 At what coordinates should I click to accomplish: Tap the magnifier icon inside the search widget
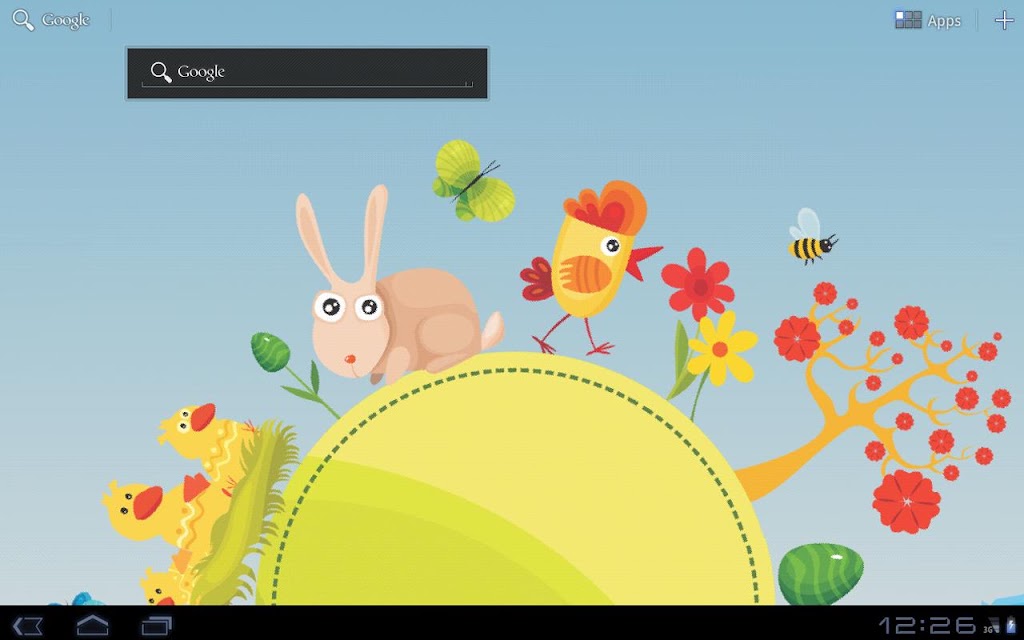161,72
